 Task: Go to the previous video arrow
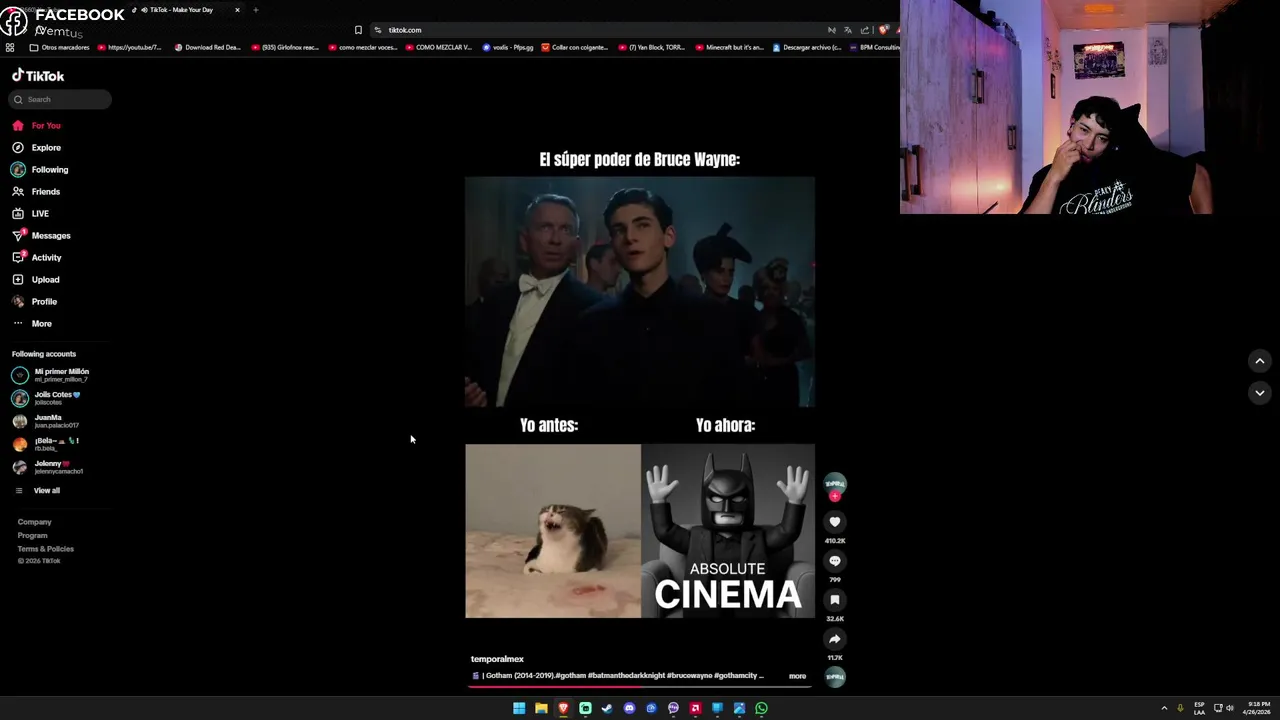click(1260, 361)
